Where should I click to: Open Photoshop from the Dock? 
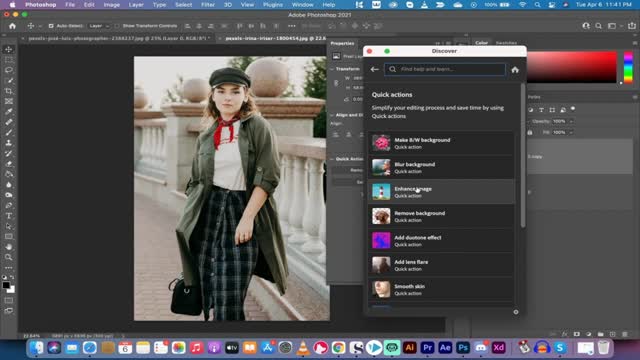[463, 348]
